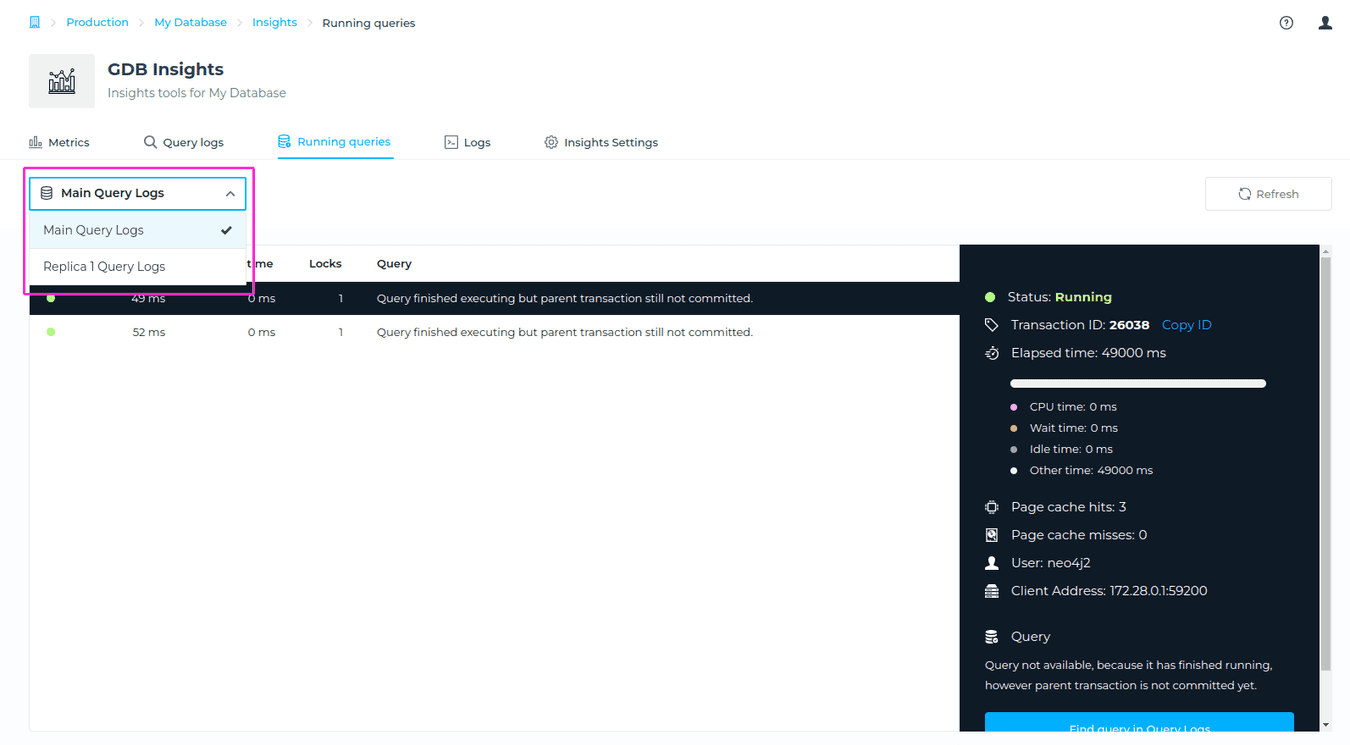The height and width of the screenshot is (745, 1350).
Task: Click the details panel scrollbar down arrow
Action: coord(1326,724)
